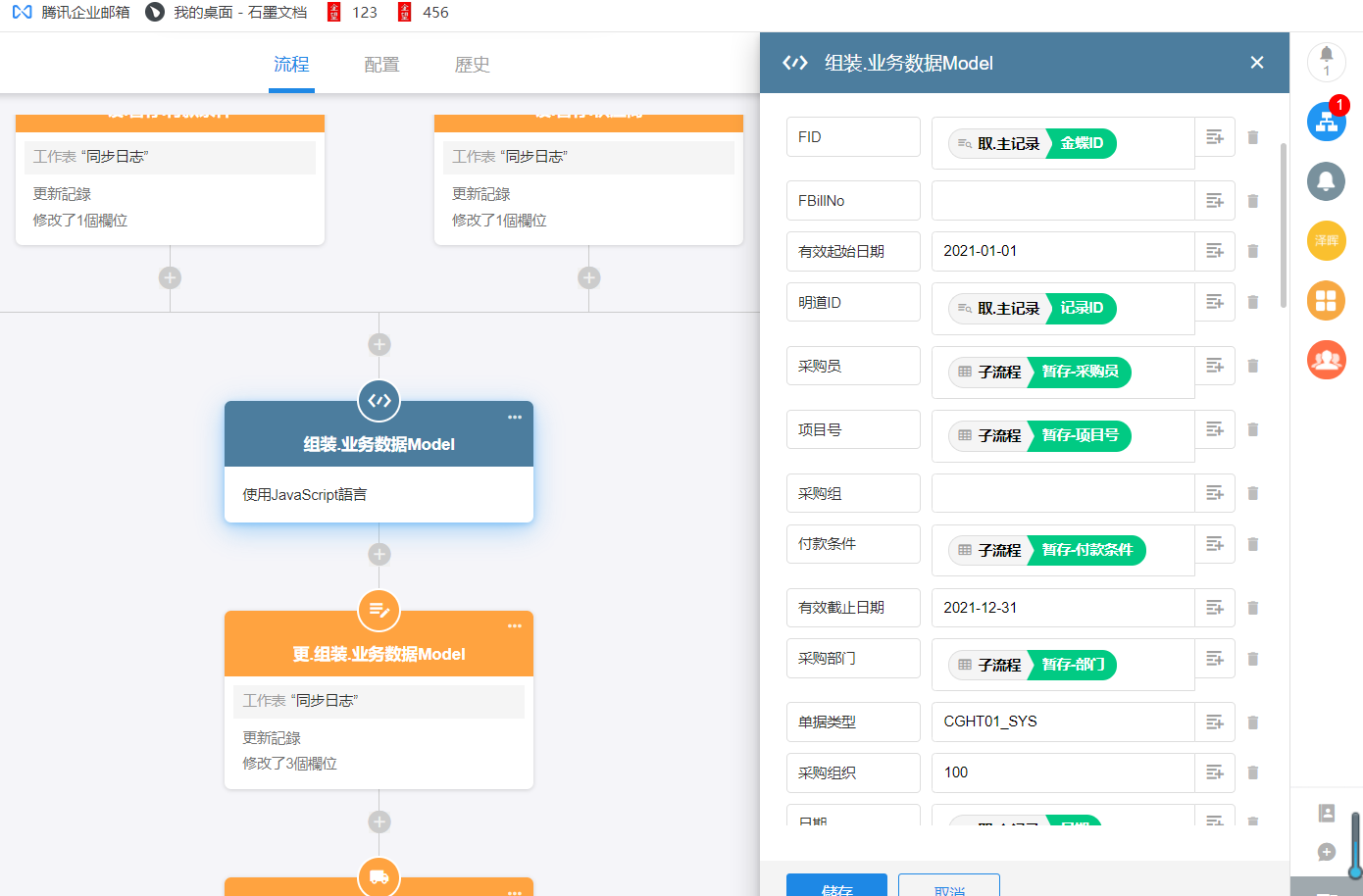Viewport: 1363px width, 896px height.
Task: Expand field picker for 有效起始日期 row
Action: pyautogui.click(x=1214, y=251)
